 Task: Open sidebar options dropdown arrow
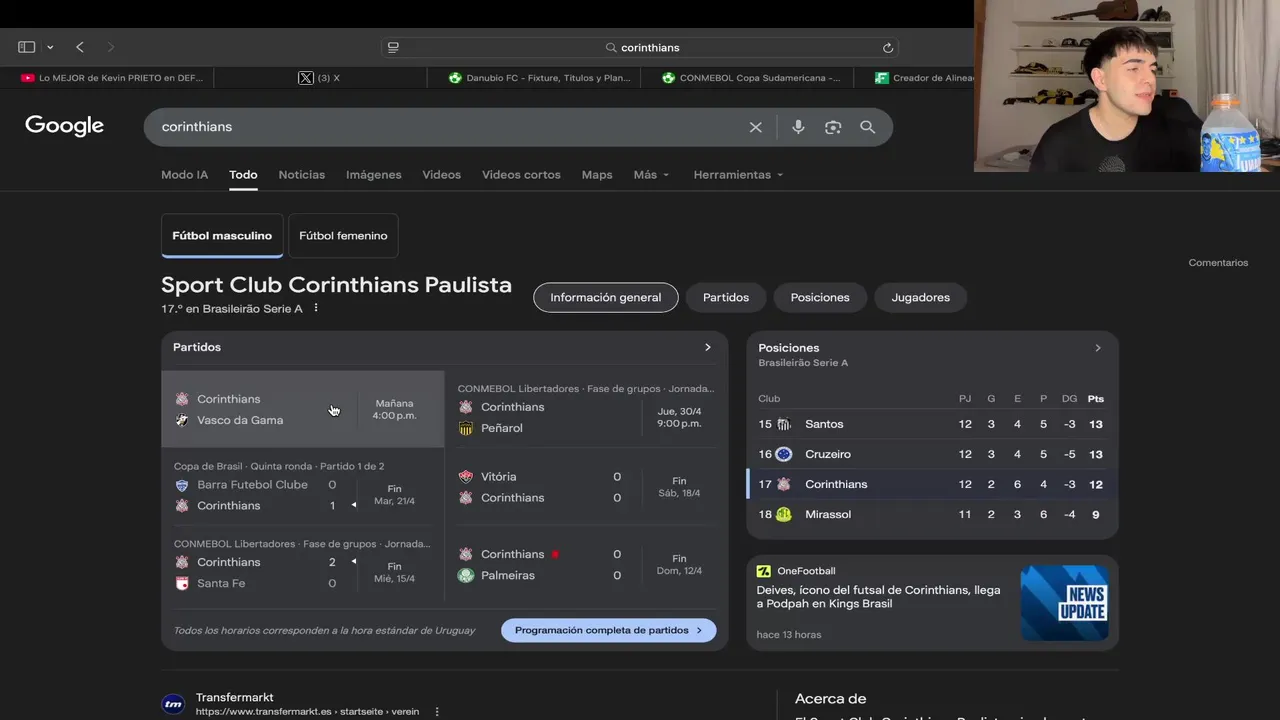50,47
